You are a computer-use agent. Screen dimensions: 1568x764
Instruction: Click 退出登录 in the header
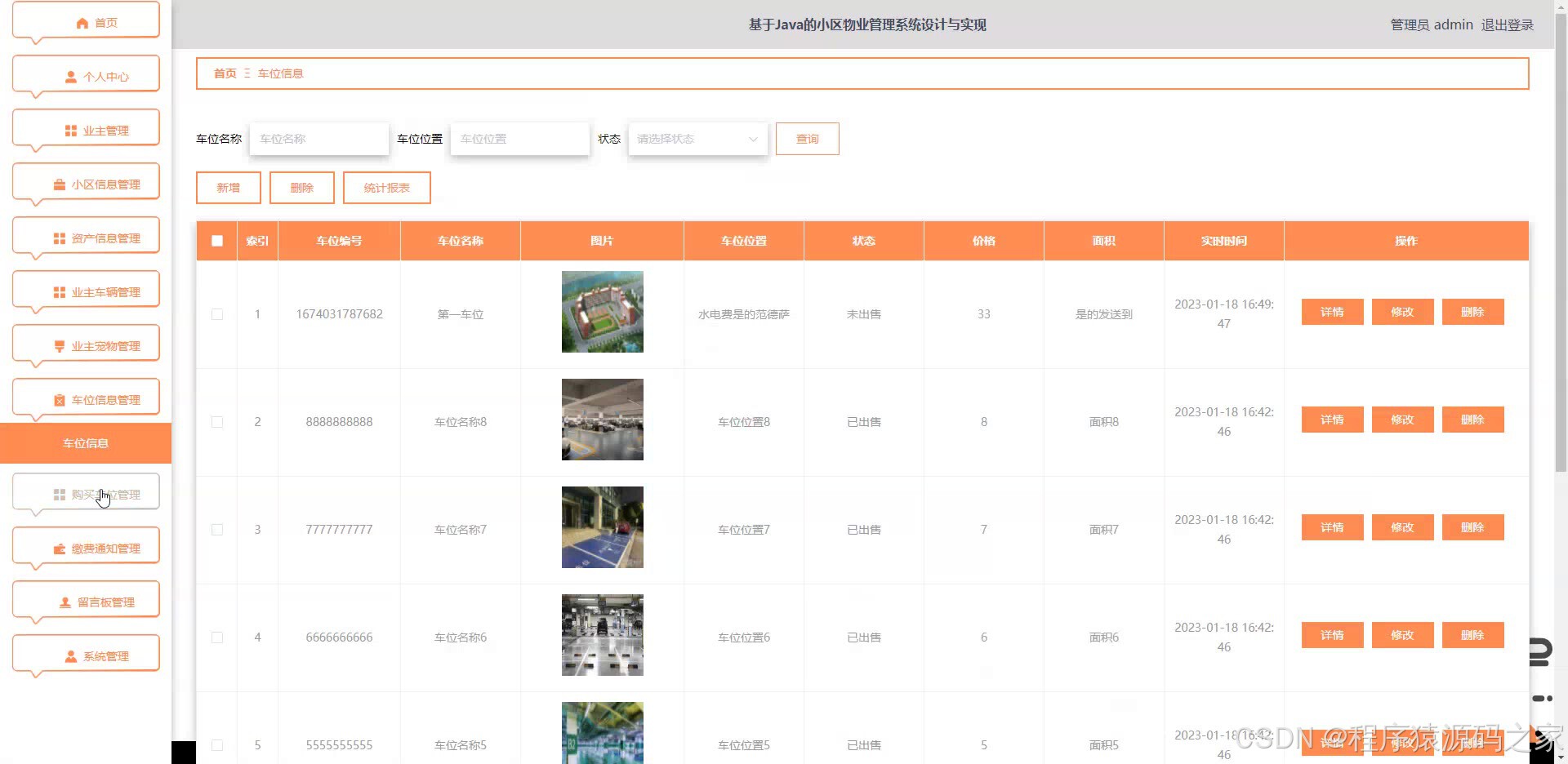pos(1507,24)
